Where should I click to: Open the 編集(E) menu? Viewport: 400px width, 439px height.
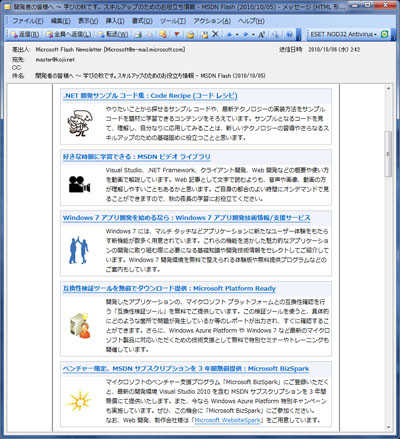[x=61, y=21]
